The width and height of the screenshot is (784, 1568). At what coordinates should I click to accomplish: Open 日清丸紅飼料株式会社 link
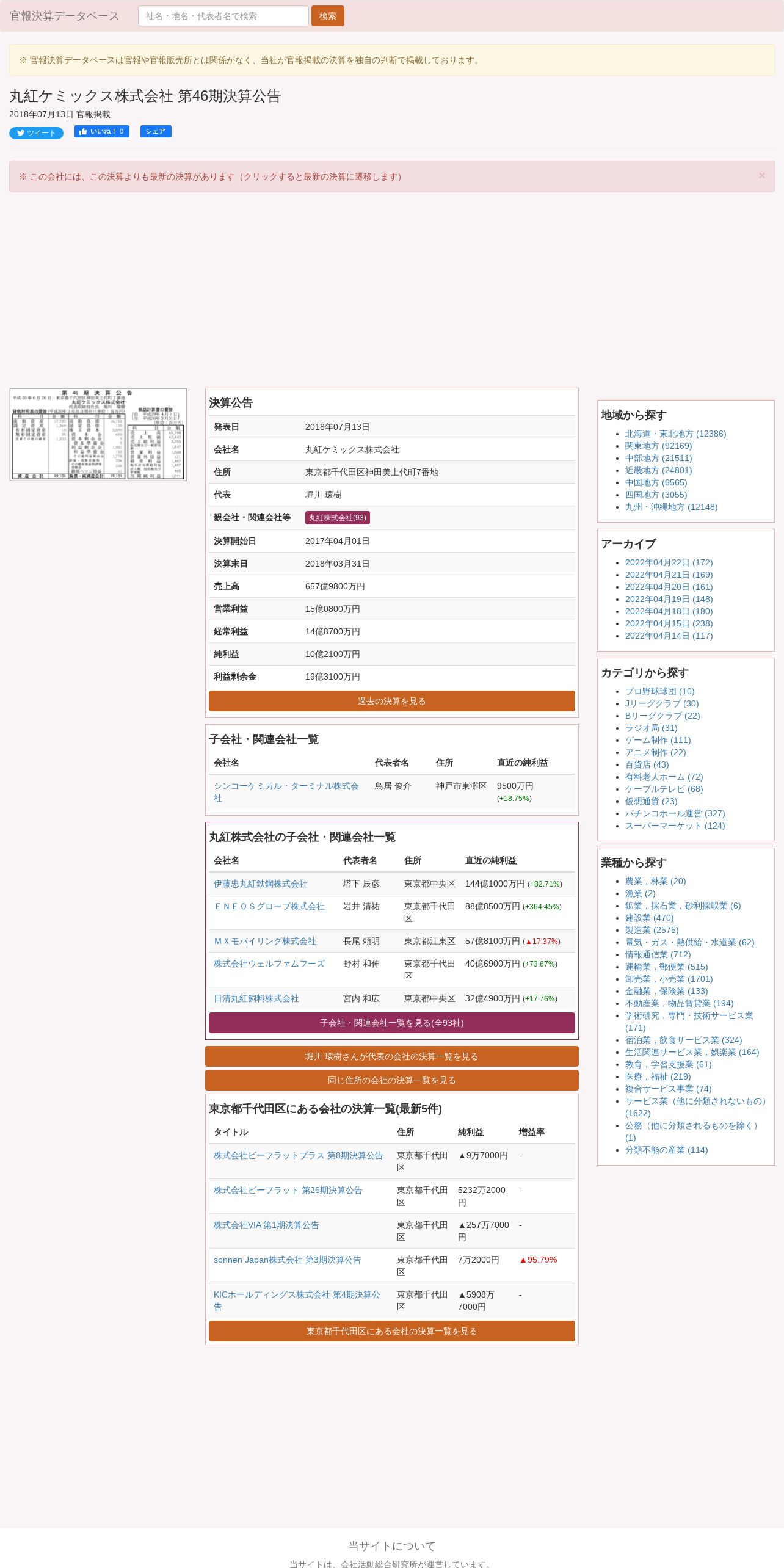[x=256, y=998]
